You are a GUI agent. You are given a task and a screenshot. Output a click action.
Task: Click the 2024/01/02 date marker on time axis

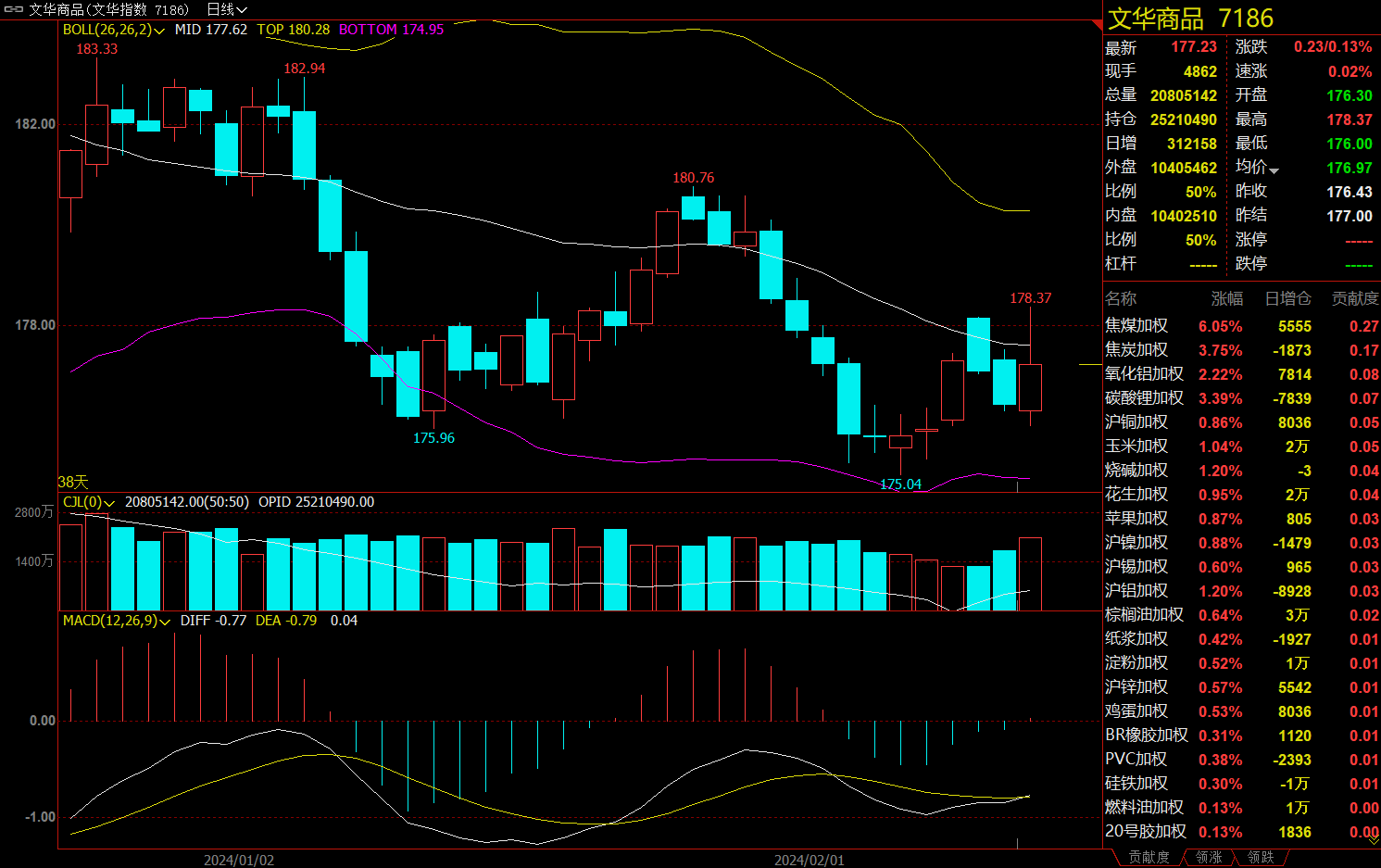click(x=239, y=860)
